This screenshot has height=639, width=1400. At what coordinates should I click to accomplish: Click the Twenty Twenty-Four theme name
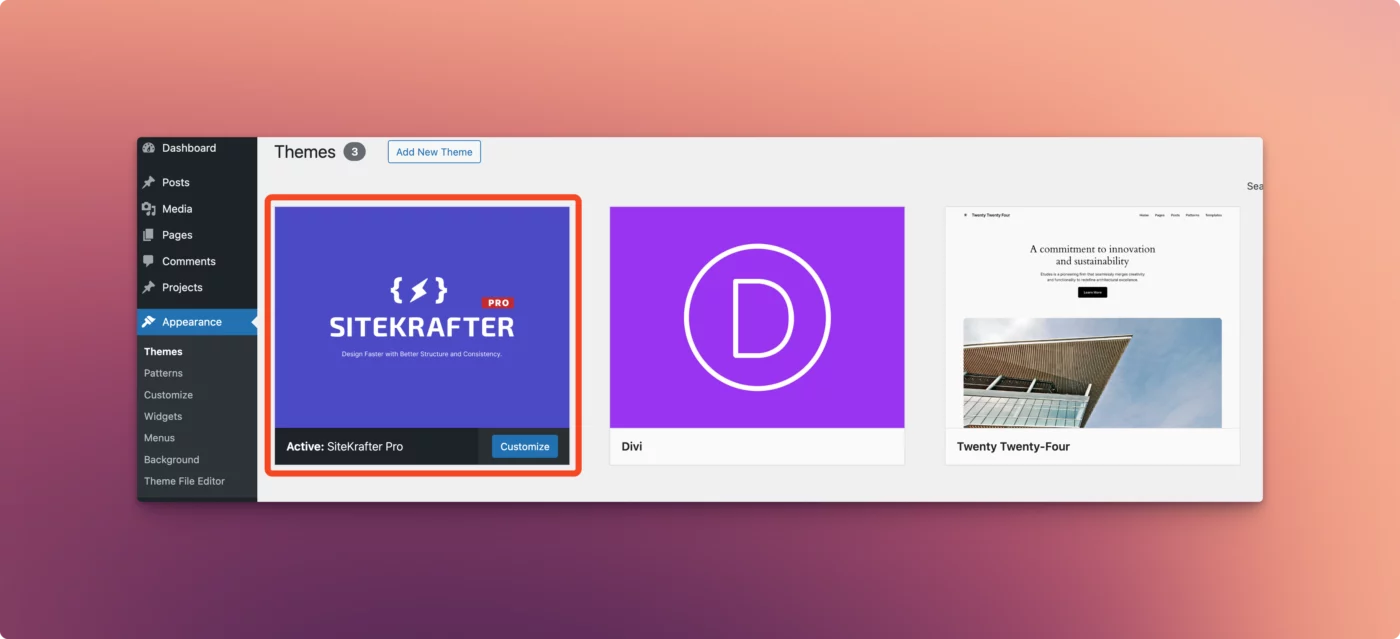click(1013, 447)
